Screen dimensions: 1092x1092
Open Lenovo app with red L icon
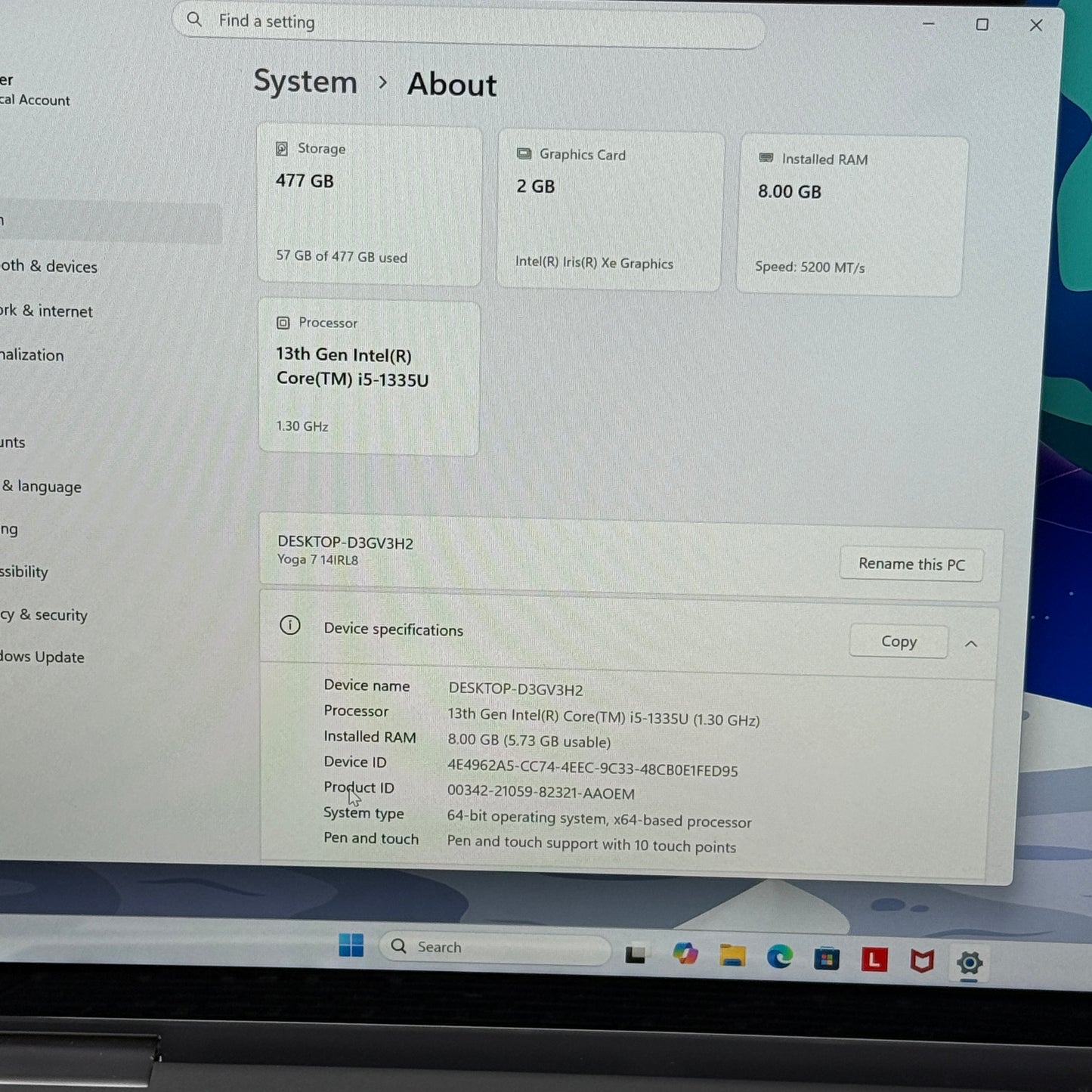(x=874, y=960)
